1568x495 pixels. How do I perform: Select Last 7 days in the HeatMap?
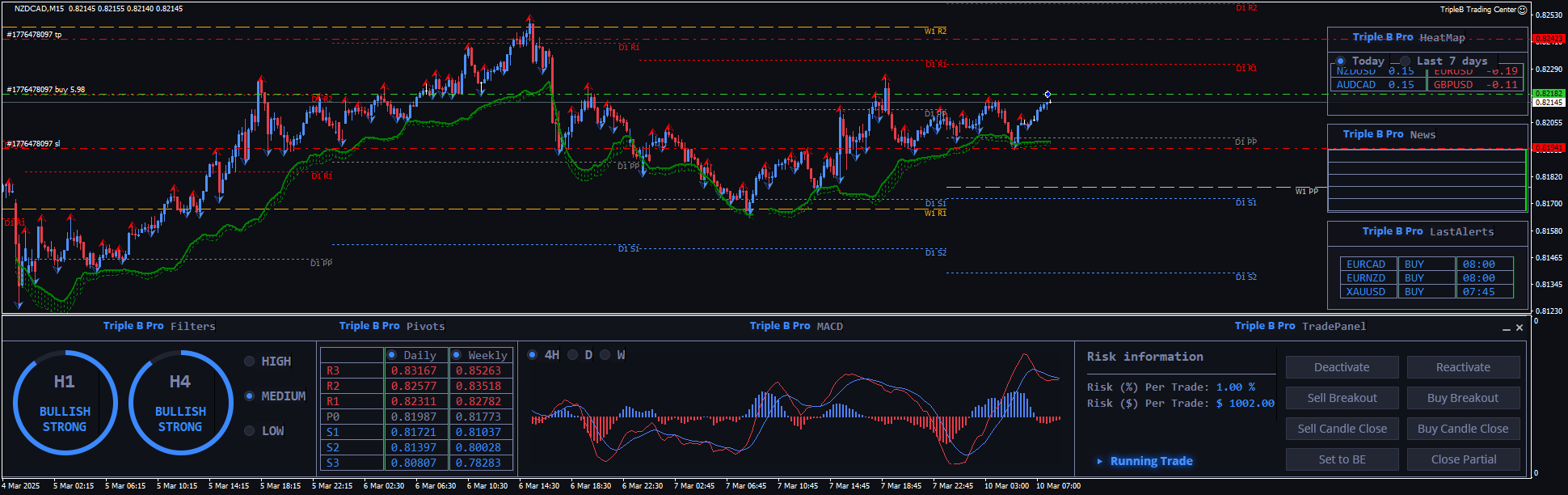(x=1406, y=61)
